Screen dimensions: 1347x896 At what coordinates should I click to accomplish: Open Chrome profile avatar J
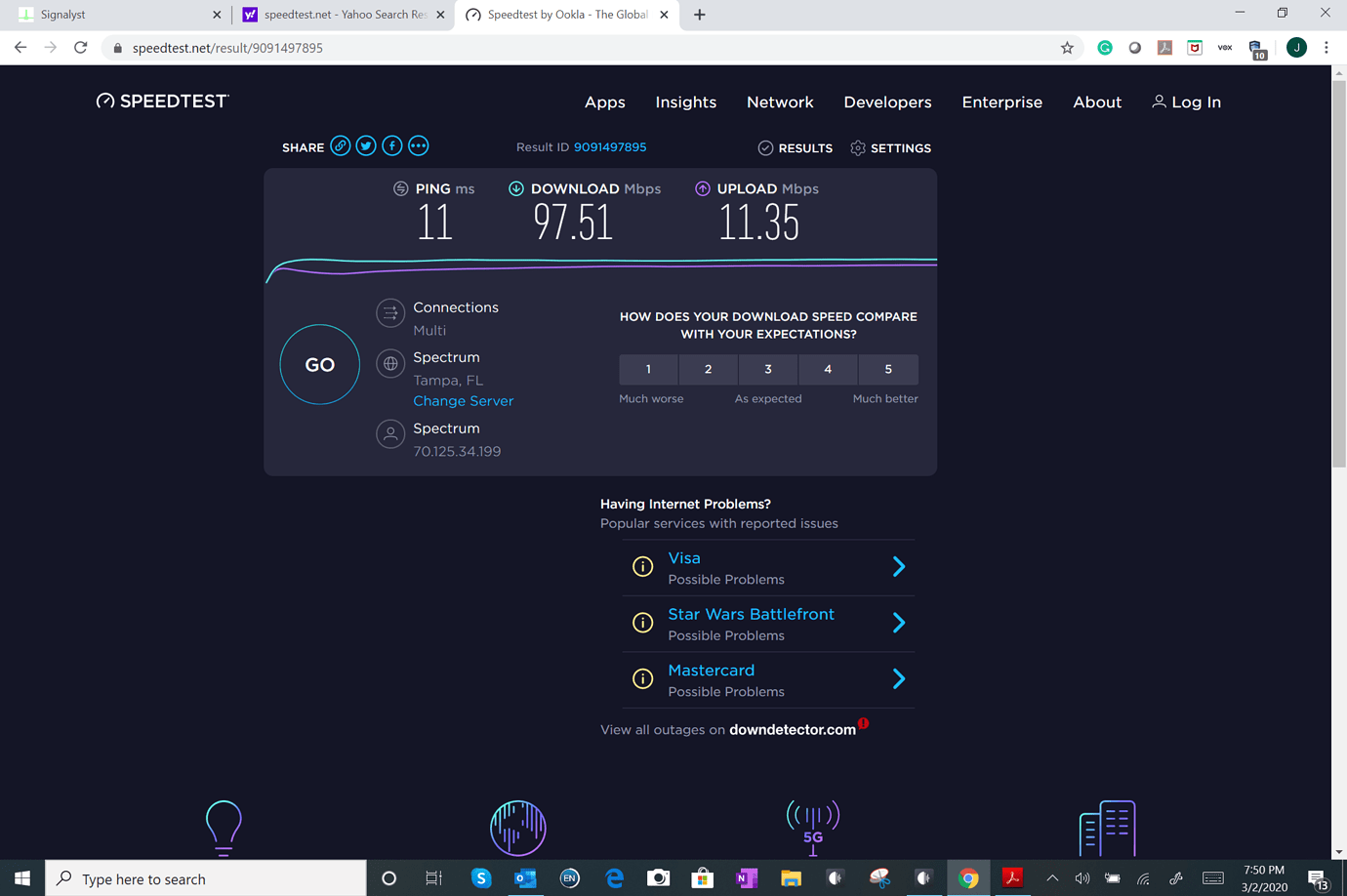1296,48
